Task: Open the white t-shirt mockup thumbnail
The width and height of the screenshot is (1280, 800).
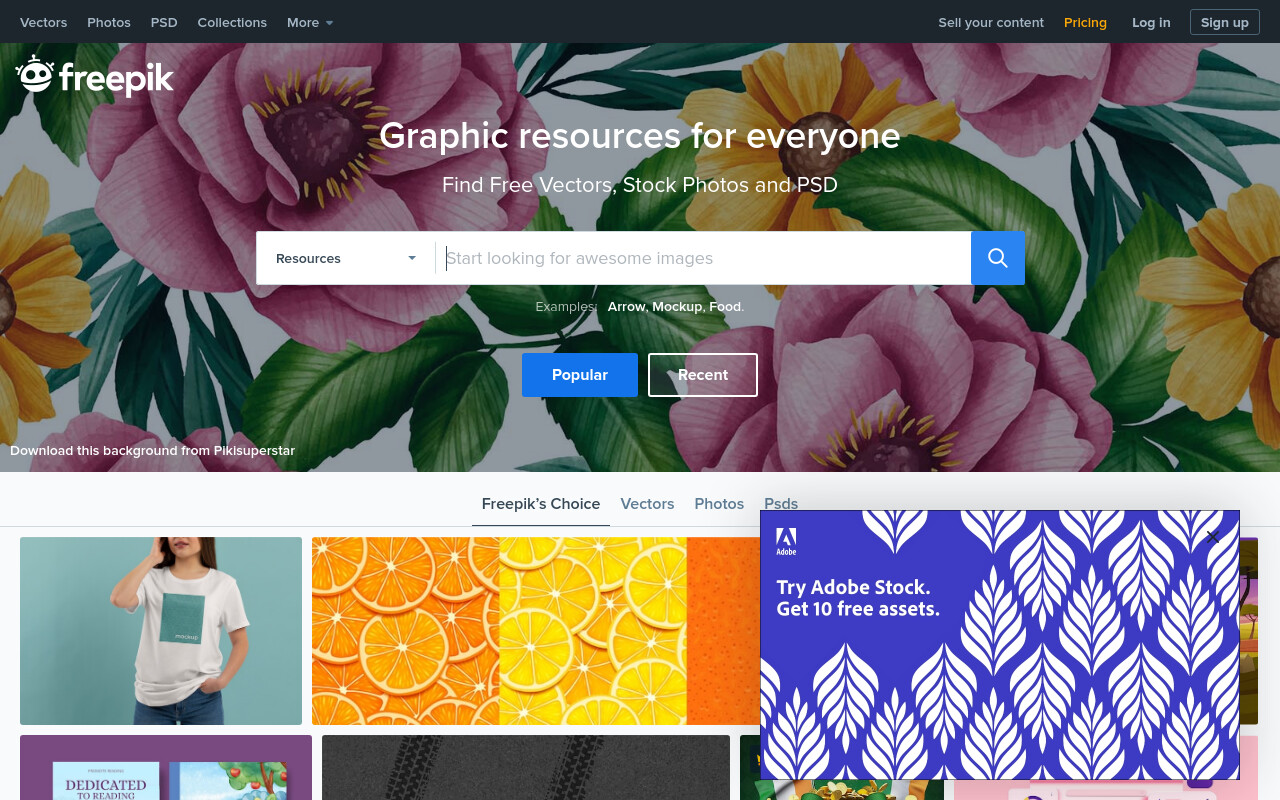Action: pos(161,631)
